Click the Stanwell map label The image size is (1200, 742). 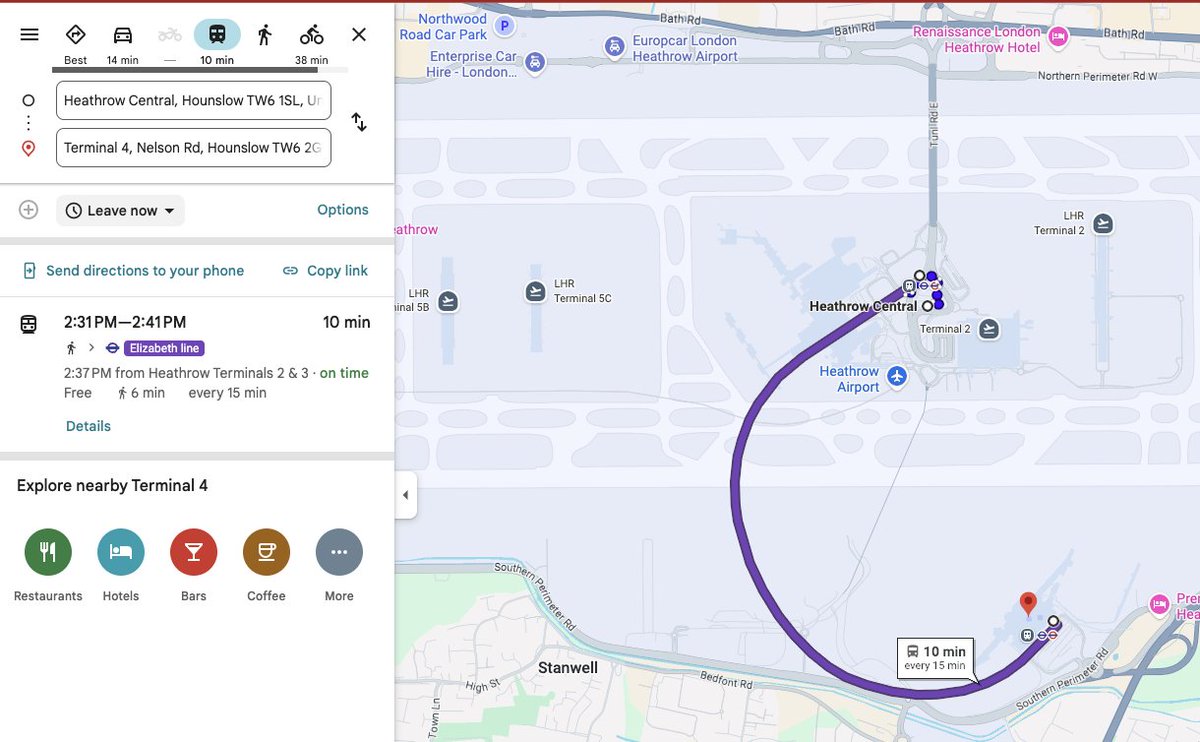[x=568, y=668]
